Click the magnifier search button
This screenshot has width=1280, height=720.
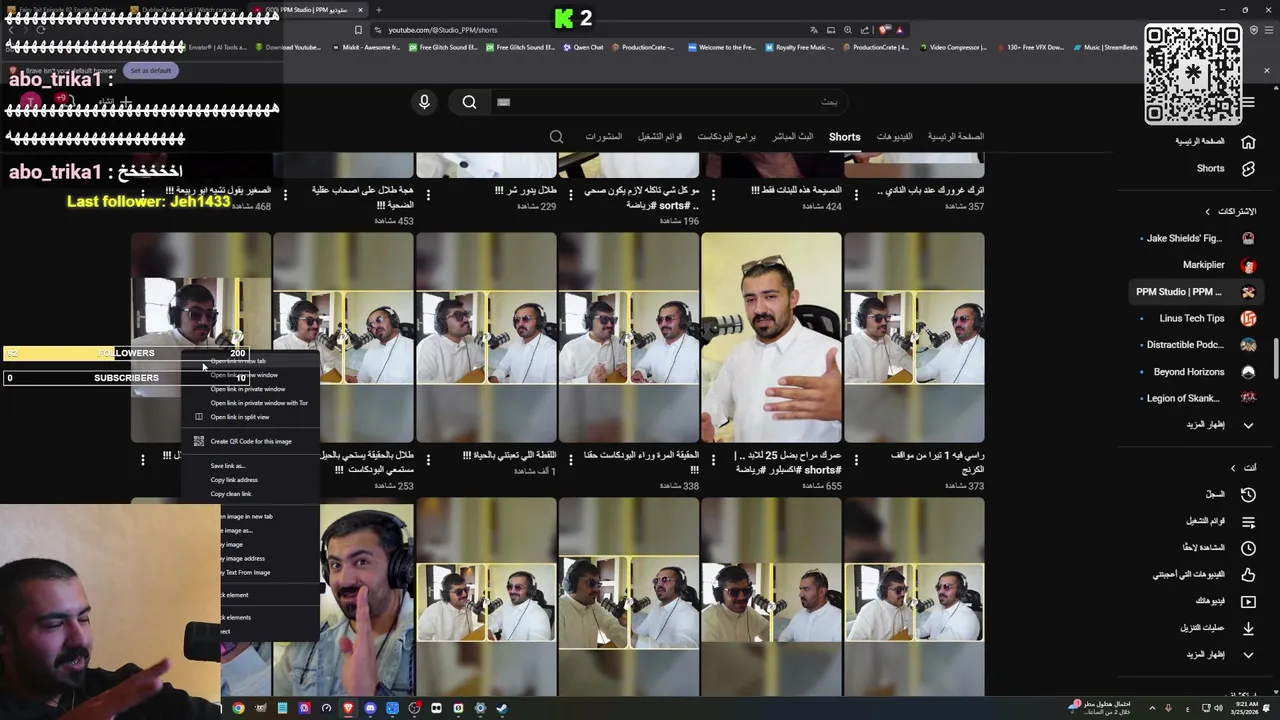pyautogui.click(x=469, y=102)
